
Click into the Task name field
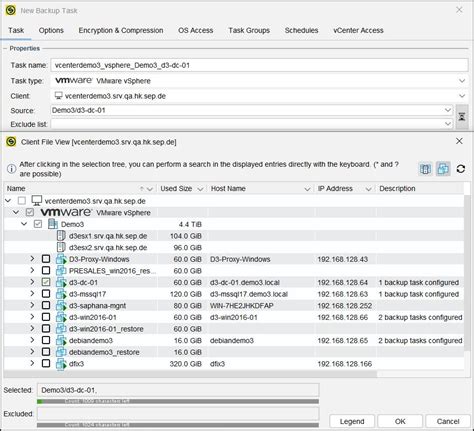259,65
